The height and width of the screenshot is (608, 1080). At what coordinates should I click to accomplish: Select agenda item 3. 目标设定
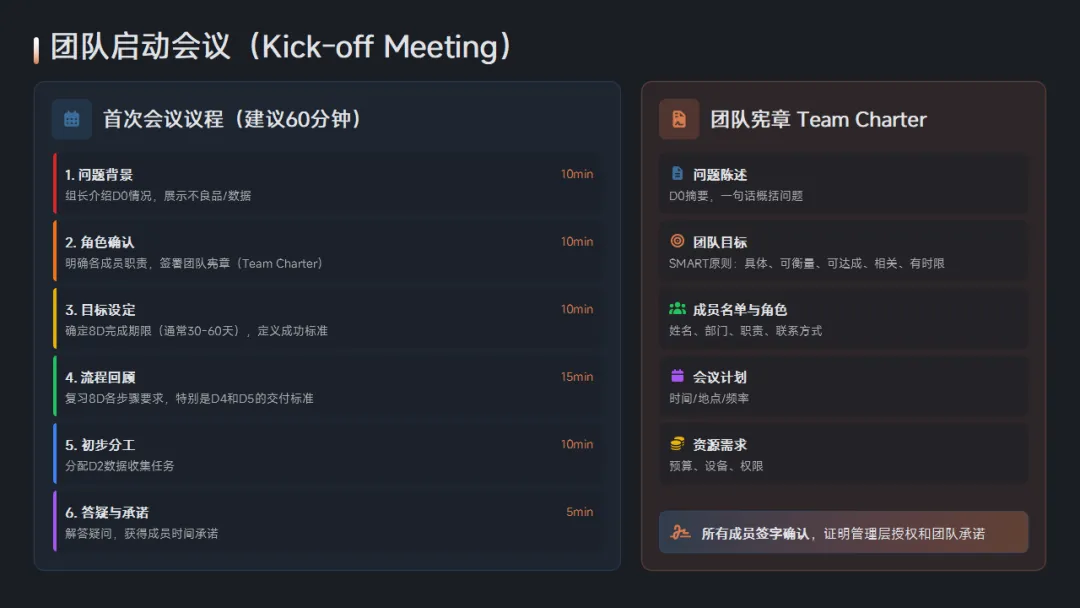tap(326, 319)
